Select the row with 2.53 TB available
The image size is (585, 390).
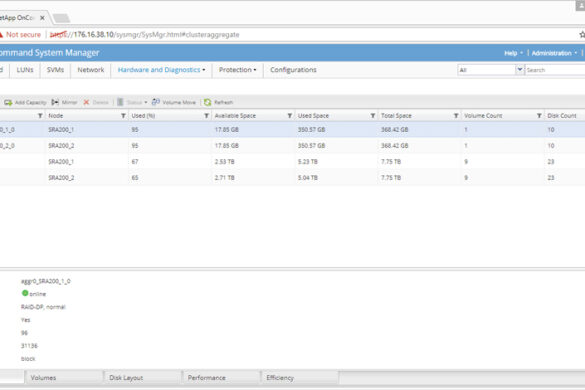click(x=292, y=162)
